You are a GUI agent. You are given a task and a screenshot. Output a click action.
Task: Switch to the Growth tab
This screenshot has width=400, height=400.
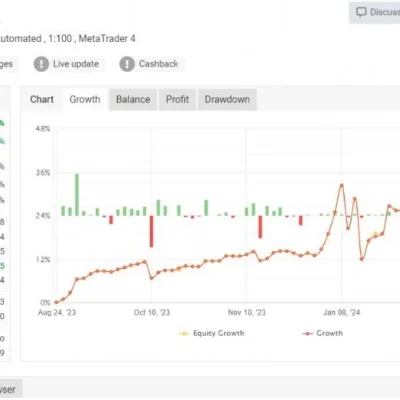coord(85,99)
